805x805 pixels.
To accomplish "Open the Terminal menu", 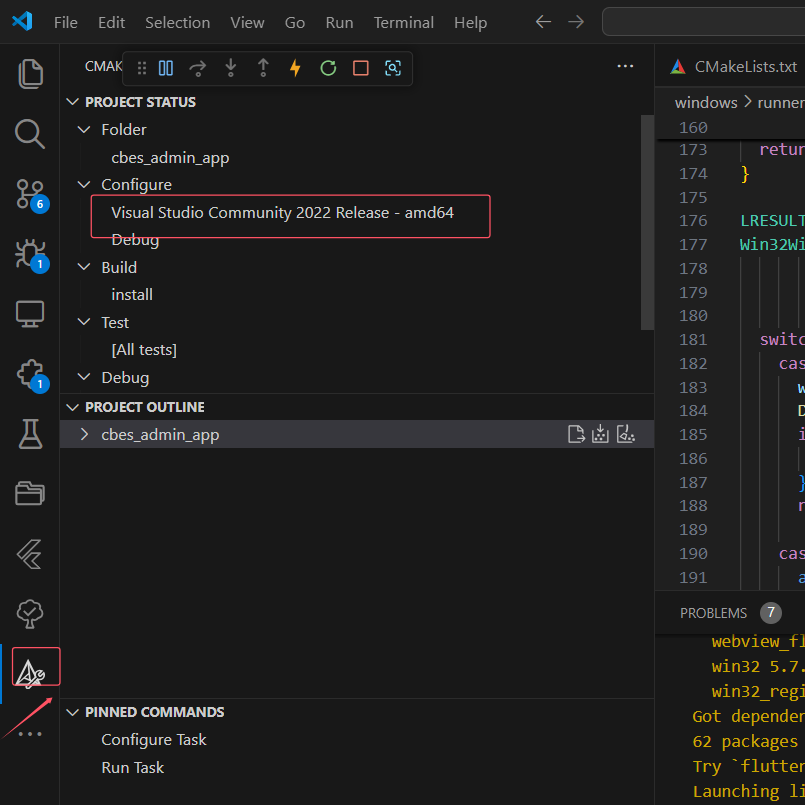I will [403, 22].
